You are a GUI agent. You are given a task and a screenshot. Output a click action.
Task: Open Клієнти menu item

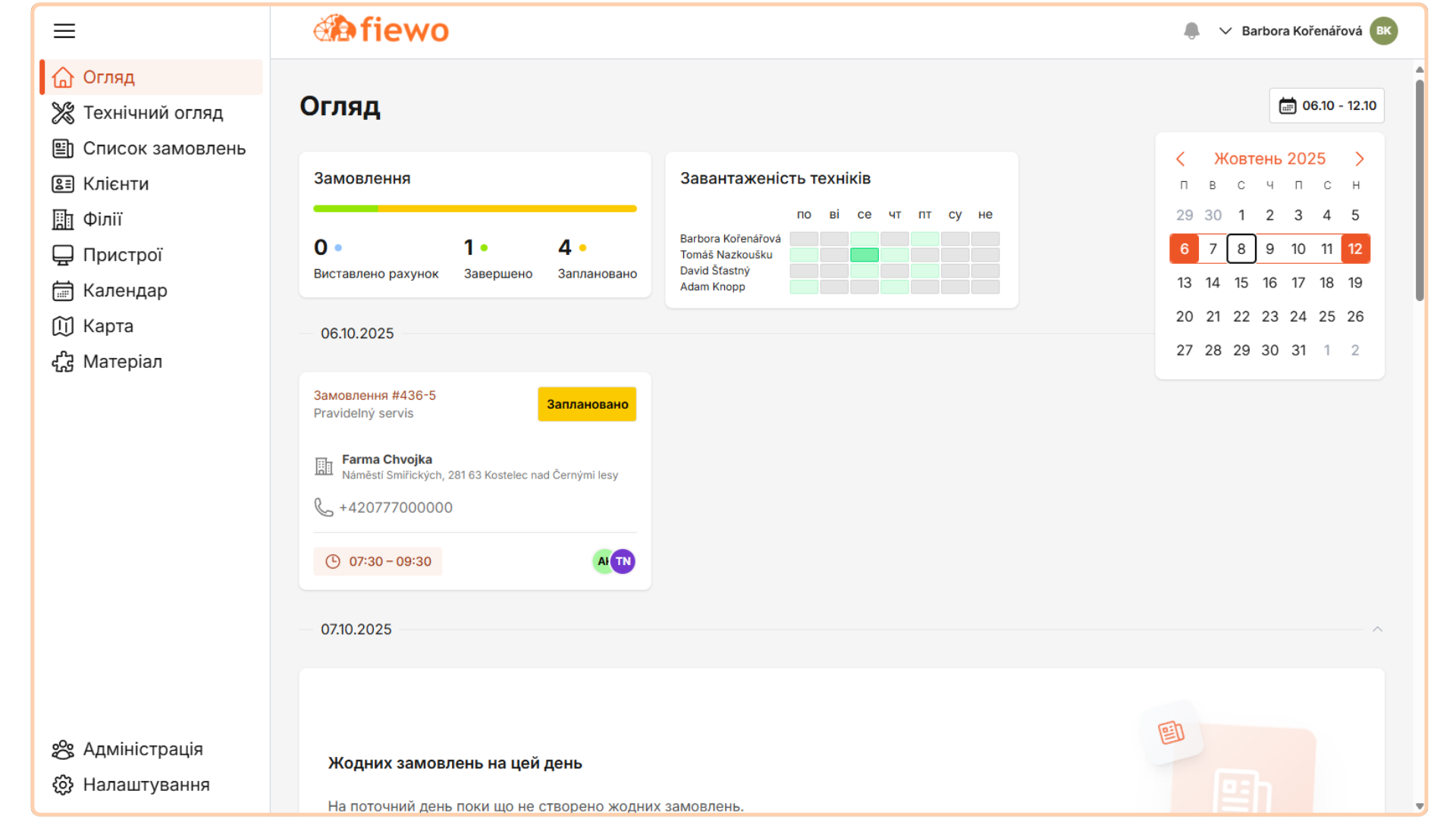click(115, 184)
